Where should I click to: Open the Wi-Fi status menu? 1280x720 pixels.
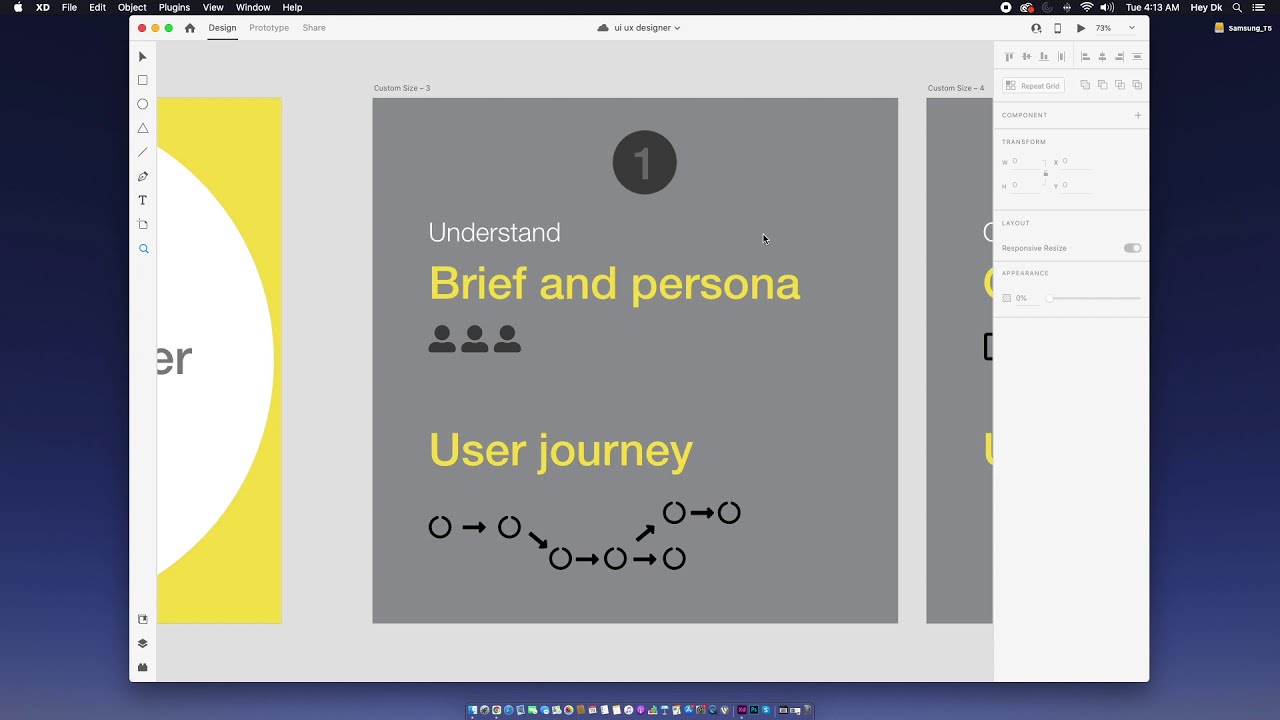[x=1087, y=7]
